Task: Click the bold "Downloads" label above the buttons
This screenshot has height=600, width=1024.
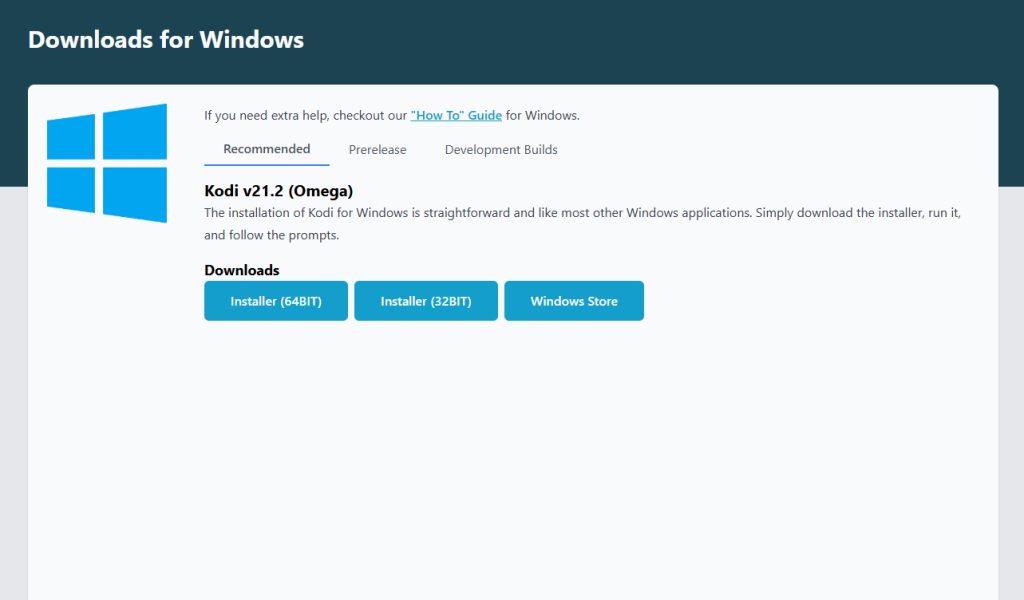Action: click(x=242, y=270)
